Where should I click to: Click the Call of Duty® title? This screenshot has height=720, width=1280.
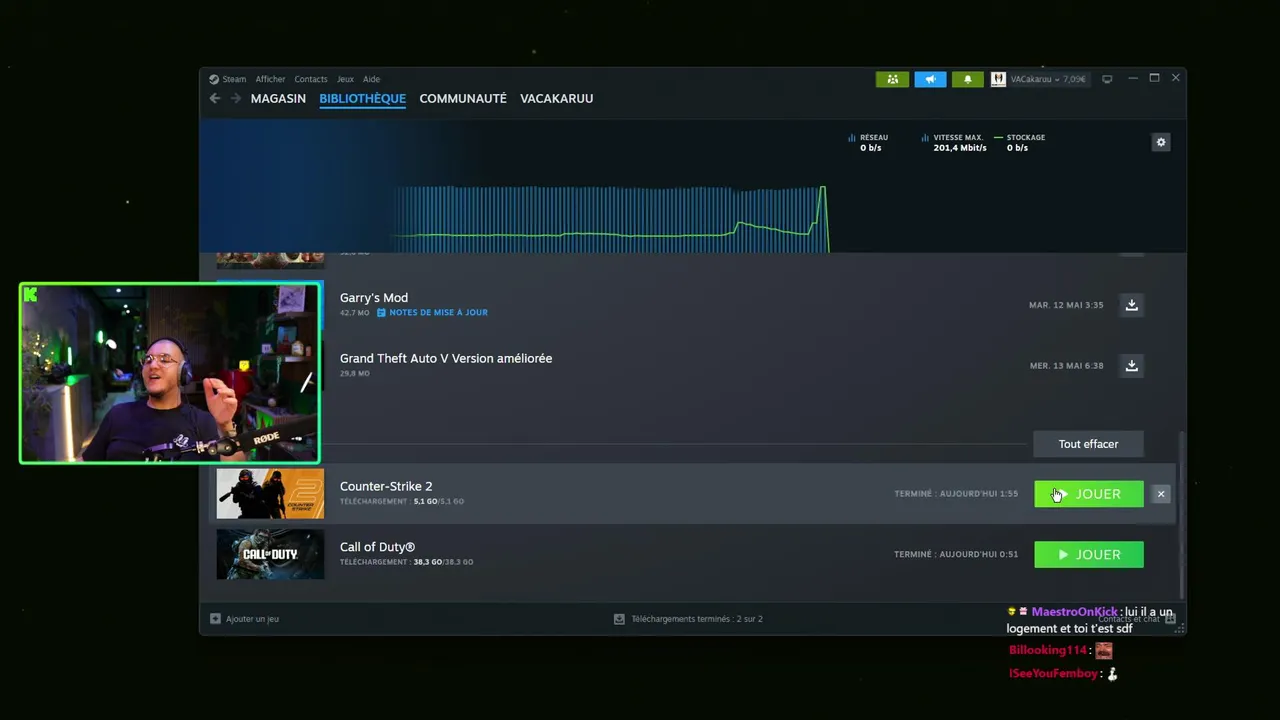[x=377, y=547]
